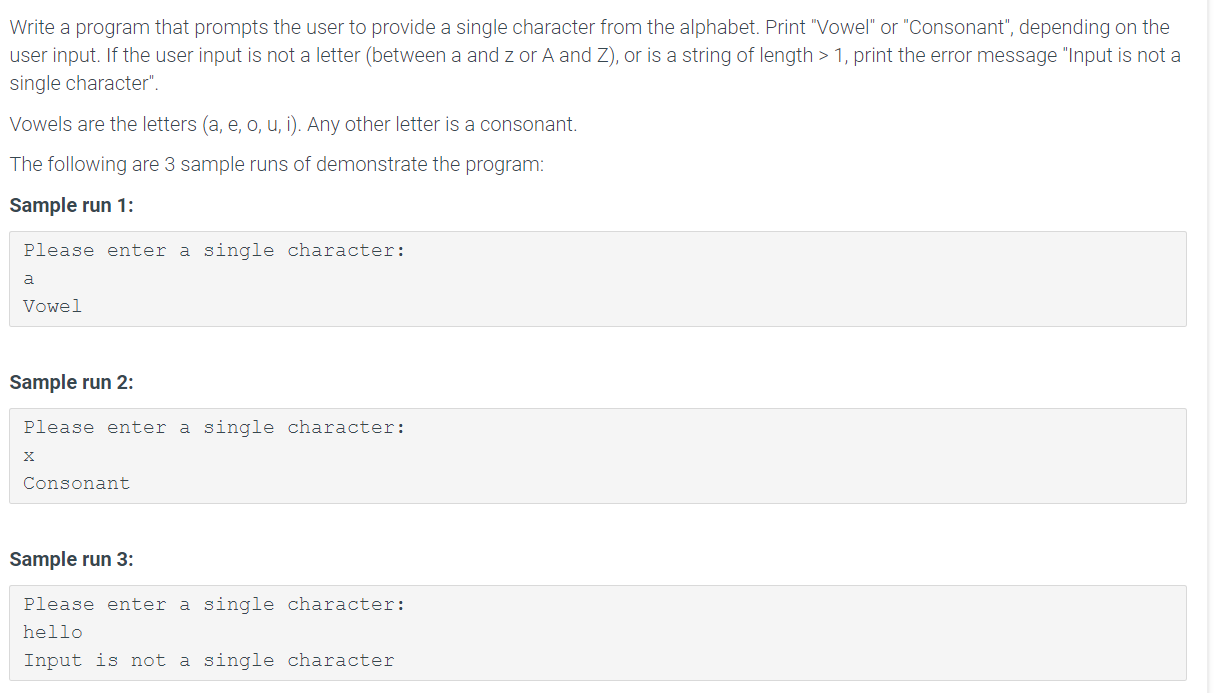
Task: Click the 'Sample run 3:' heading
Action: [x=71, y=559]
